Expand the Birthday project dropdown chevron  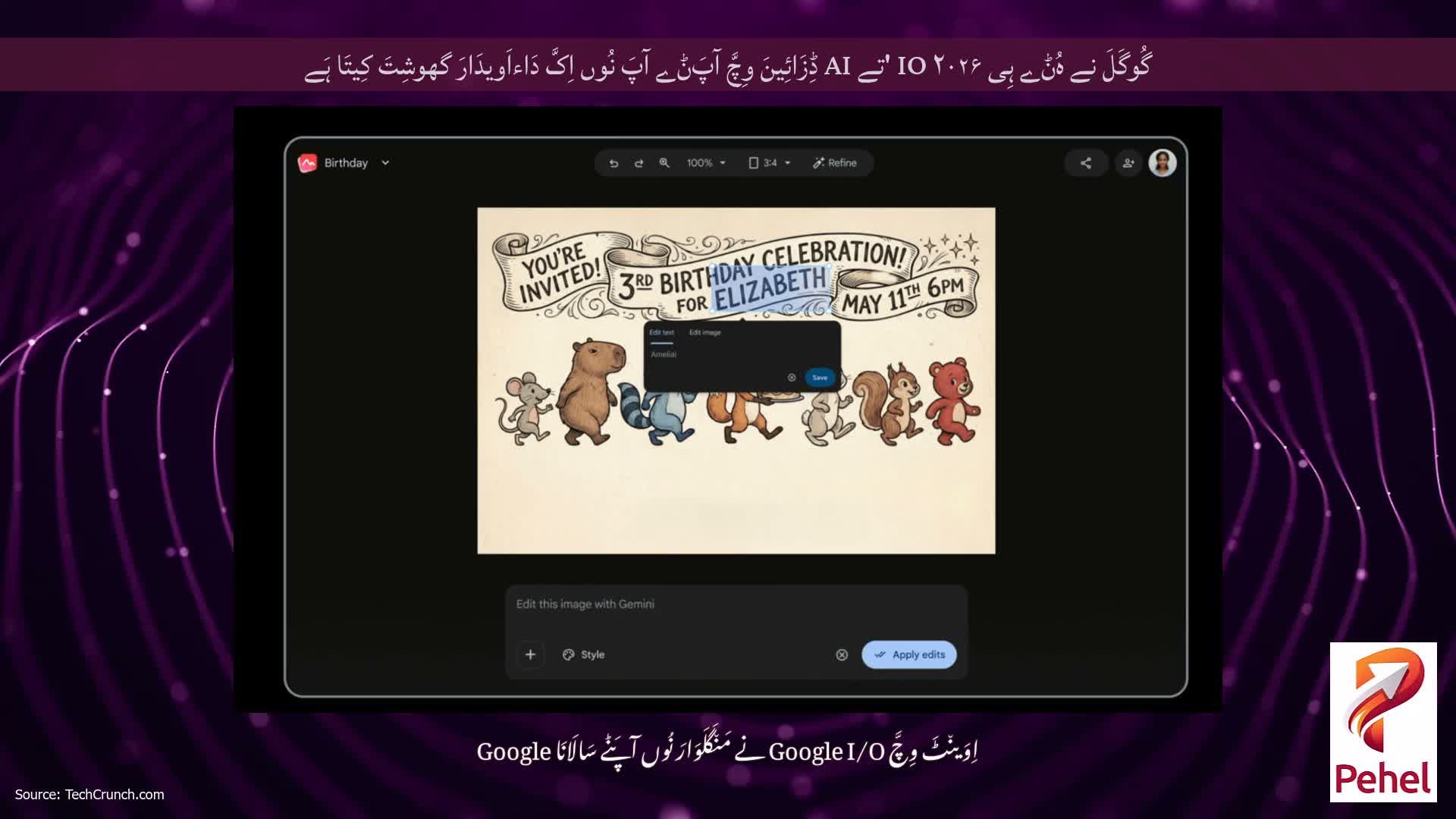click(x=385, y=163)
